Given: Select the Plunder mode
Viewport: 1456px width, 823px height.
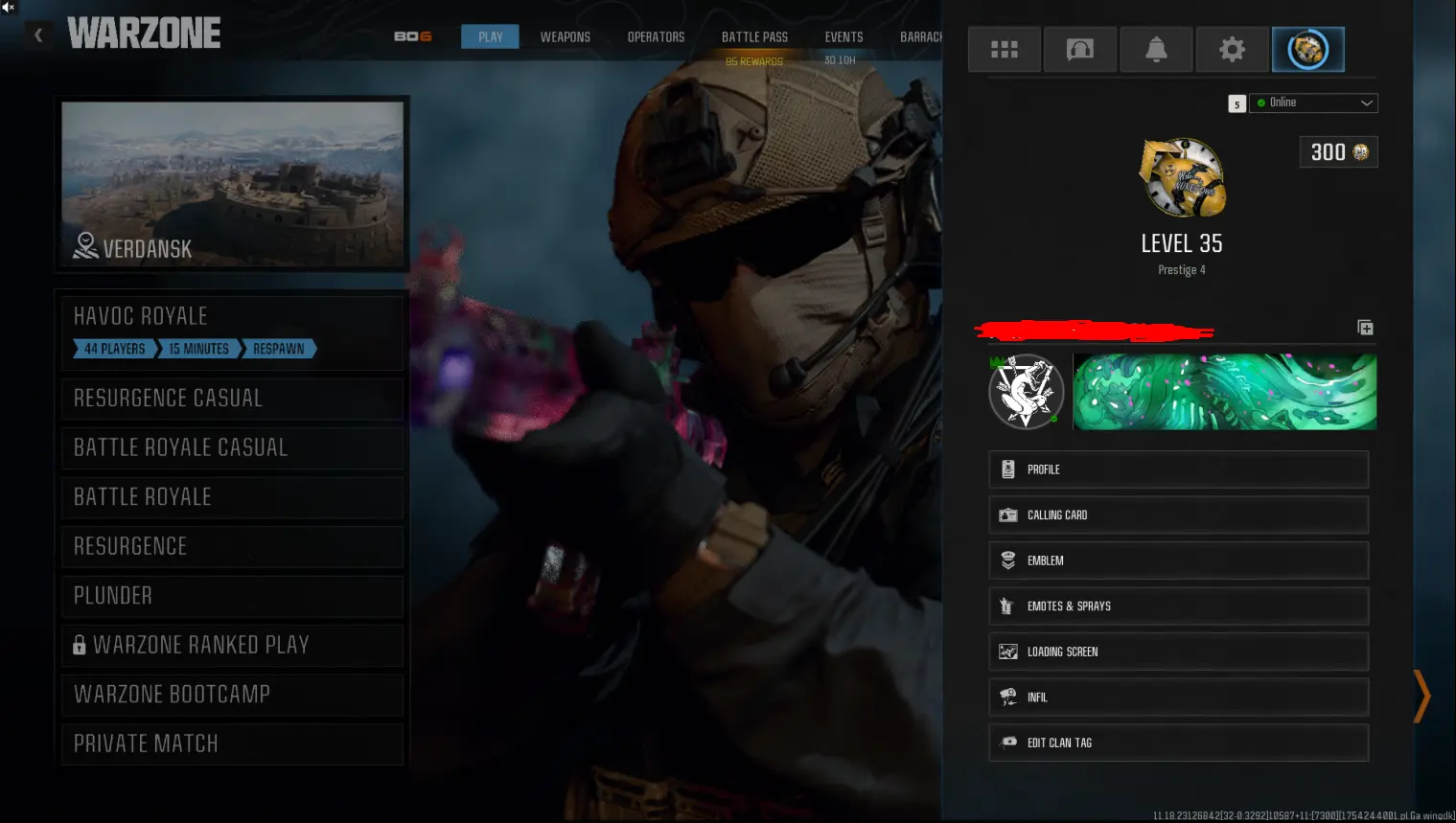Looking at the screenshot, I should (232, 596).
